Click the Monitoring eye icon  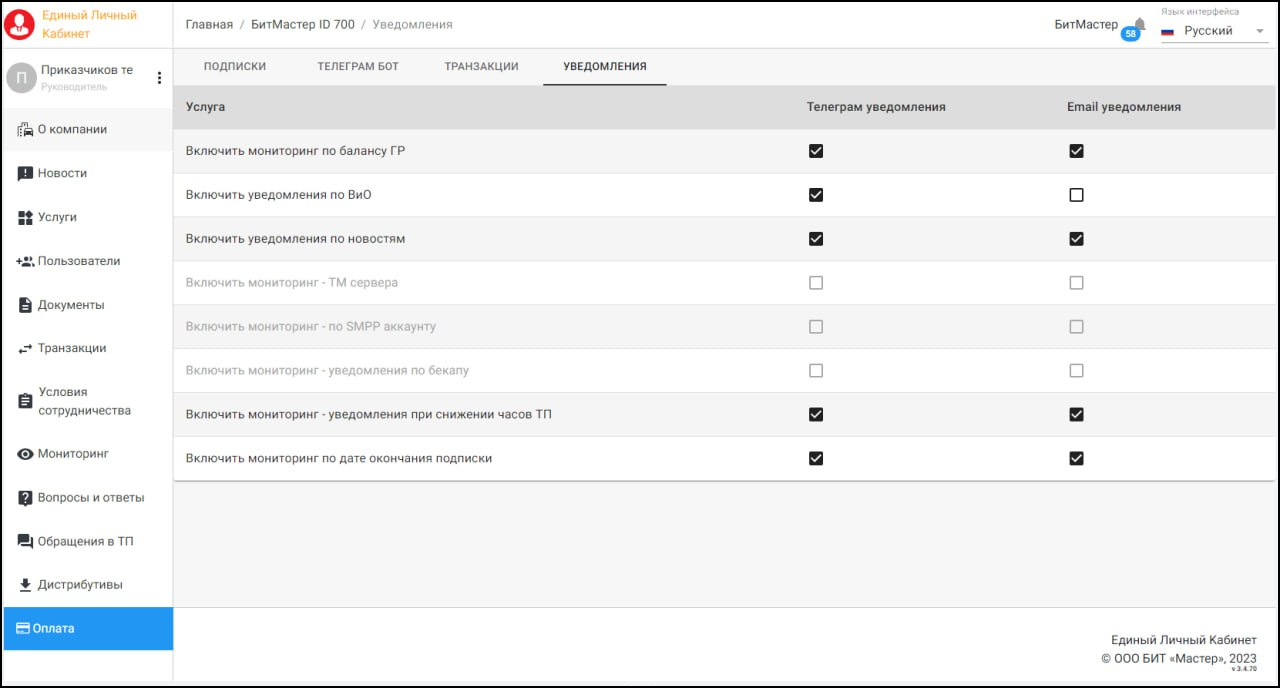click(26, 454)
